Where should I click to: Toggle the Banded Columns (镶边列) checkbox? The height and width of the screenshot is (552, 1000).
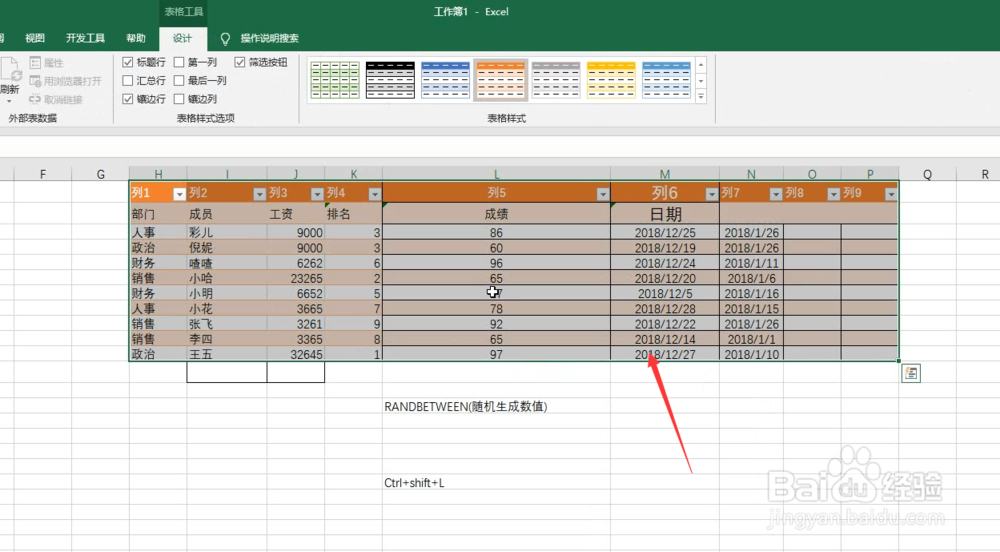179,99
